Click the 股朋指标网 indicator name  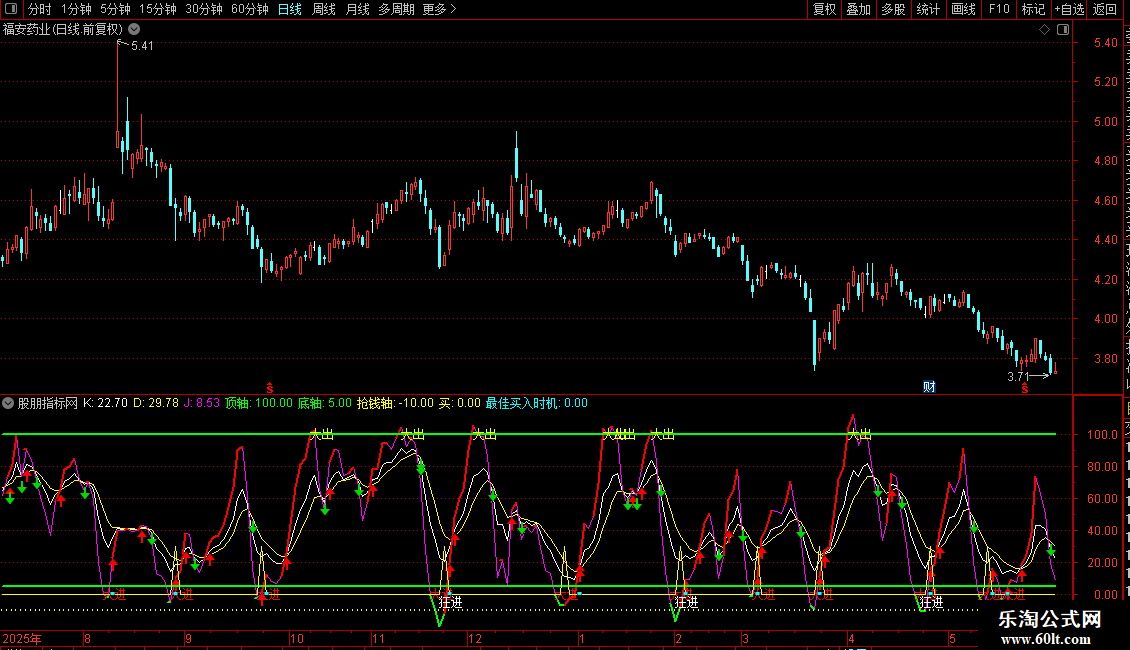point(48,404)
